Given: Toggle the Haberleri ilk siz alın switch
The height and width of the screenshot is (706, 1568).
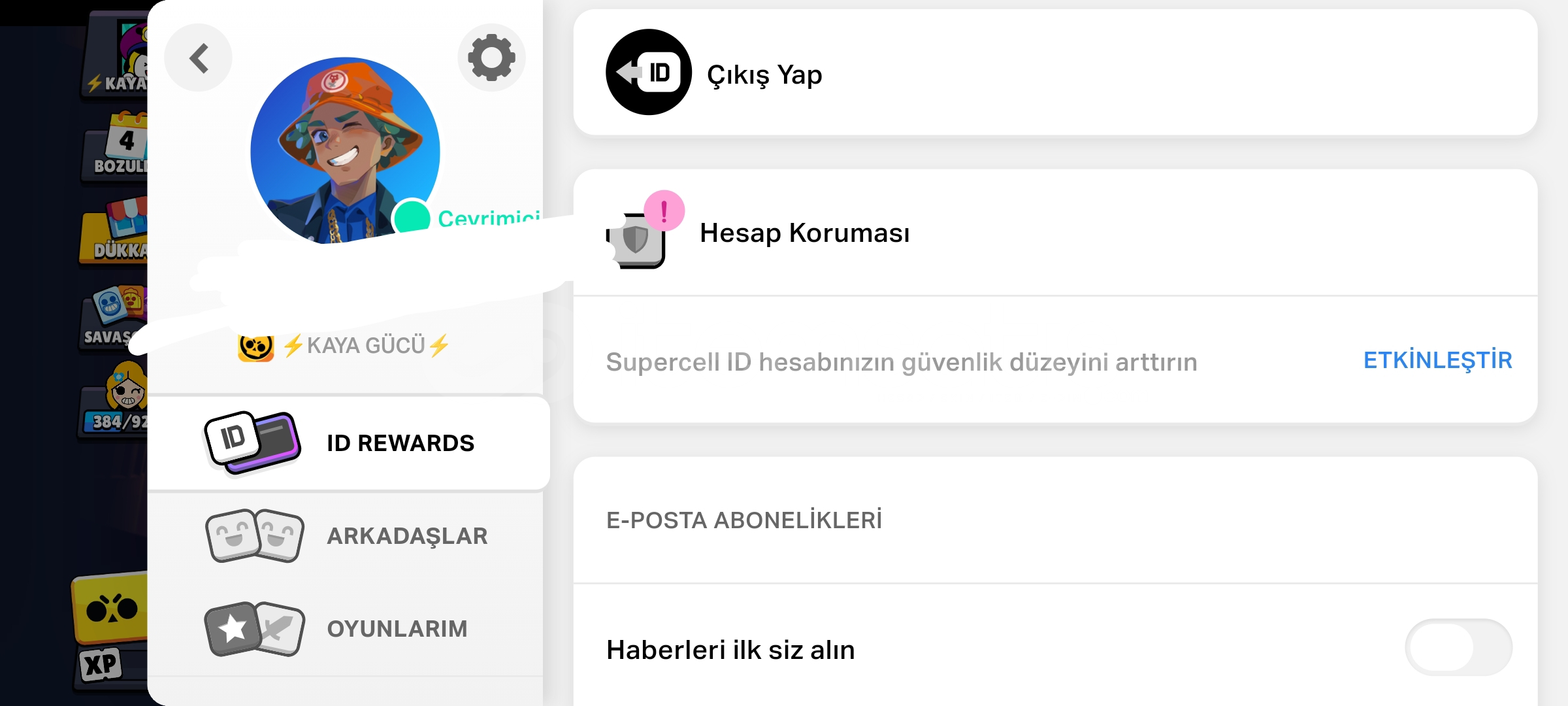Looking at the screenshot, I should (1458, 647).
